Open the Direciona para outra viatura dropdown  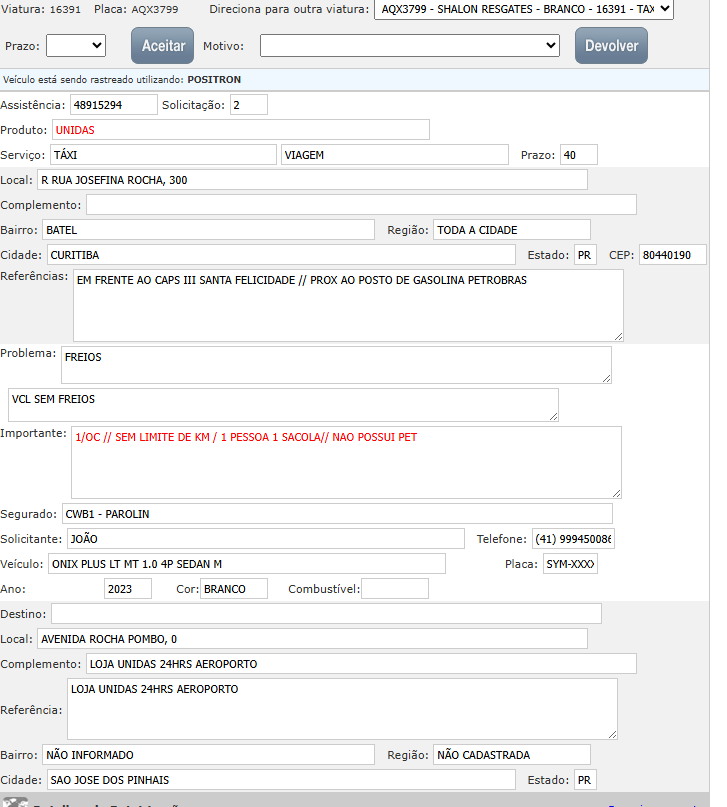click(x=524, y=9)
